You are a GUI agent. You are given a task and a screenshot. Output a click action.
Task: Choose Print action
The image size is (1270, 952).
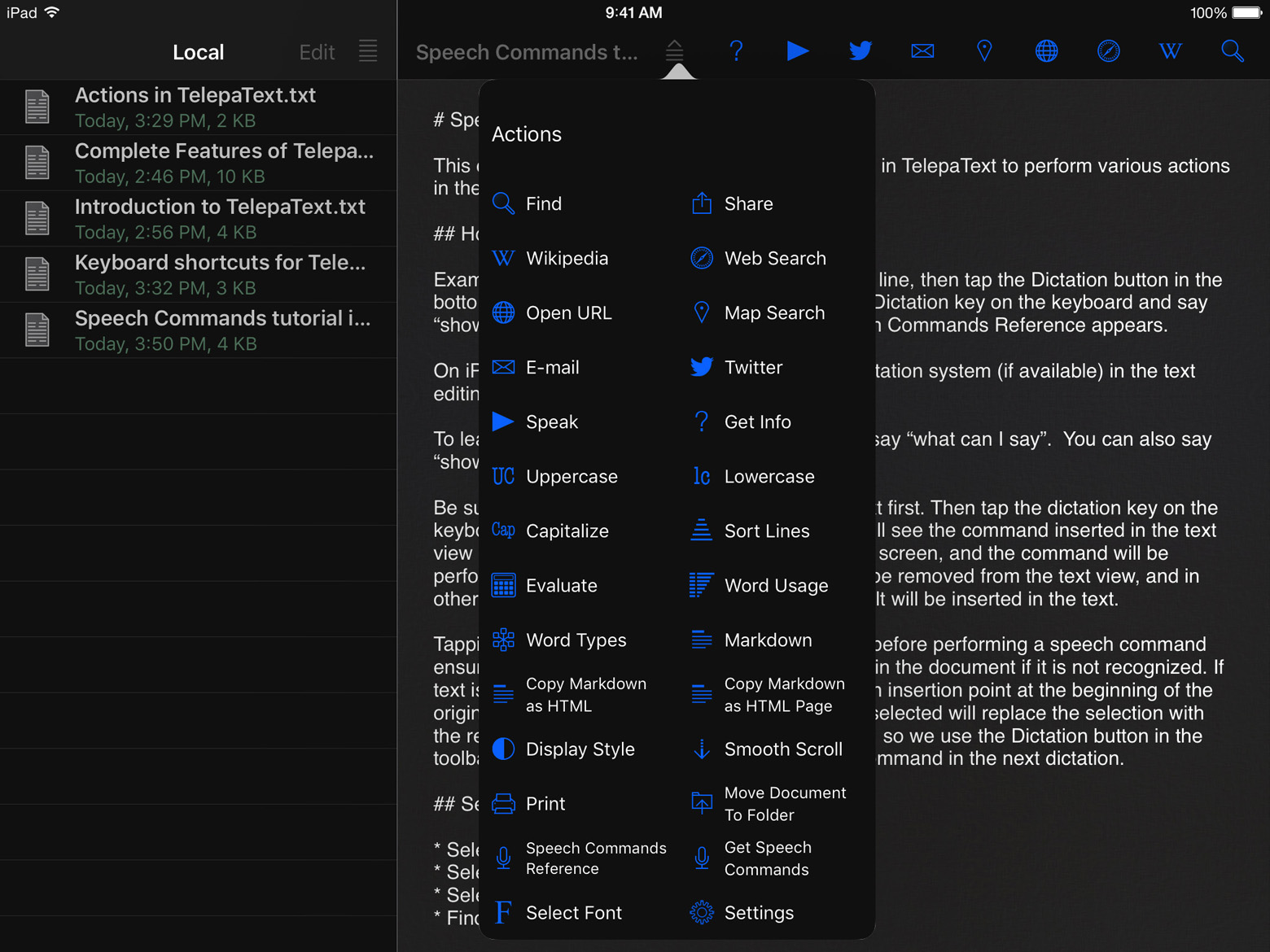(x=528, y=803)
